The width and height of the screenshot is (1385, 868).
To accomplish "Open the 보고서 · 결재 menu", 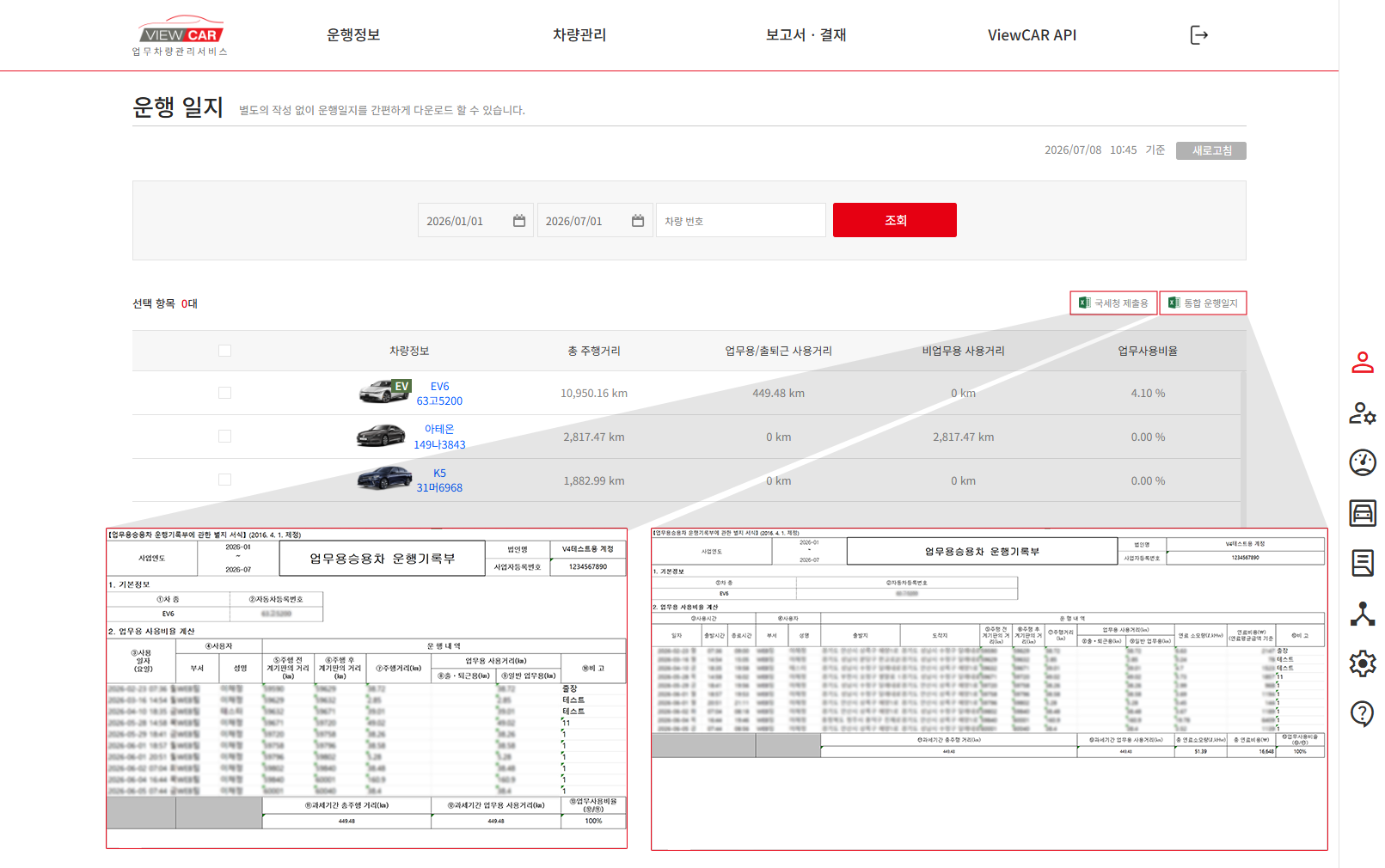I will tap(806, 35).
